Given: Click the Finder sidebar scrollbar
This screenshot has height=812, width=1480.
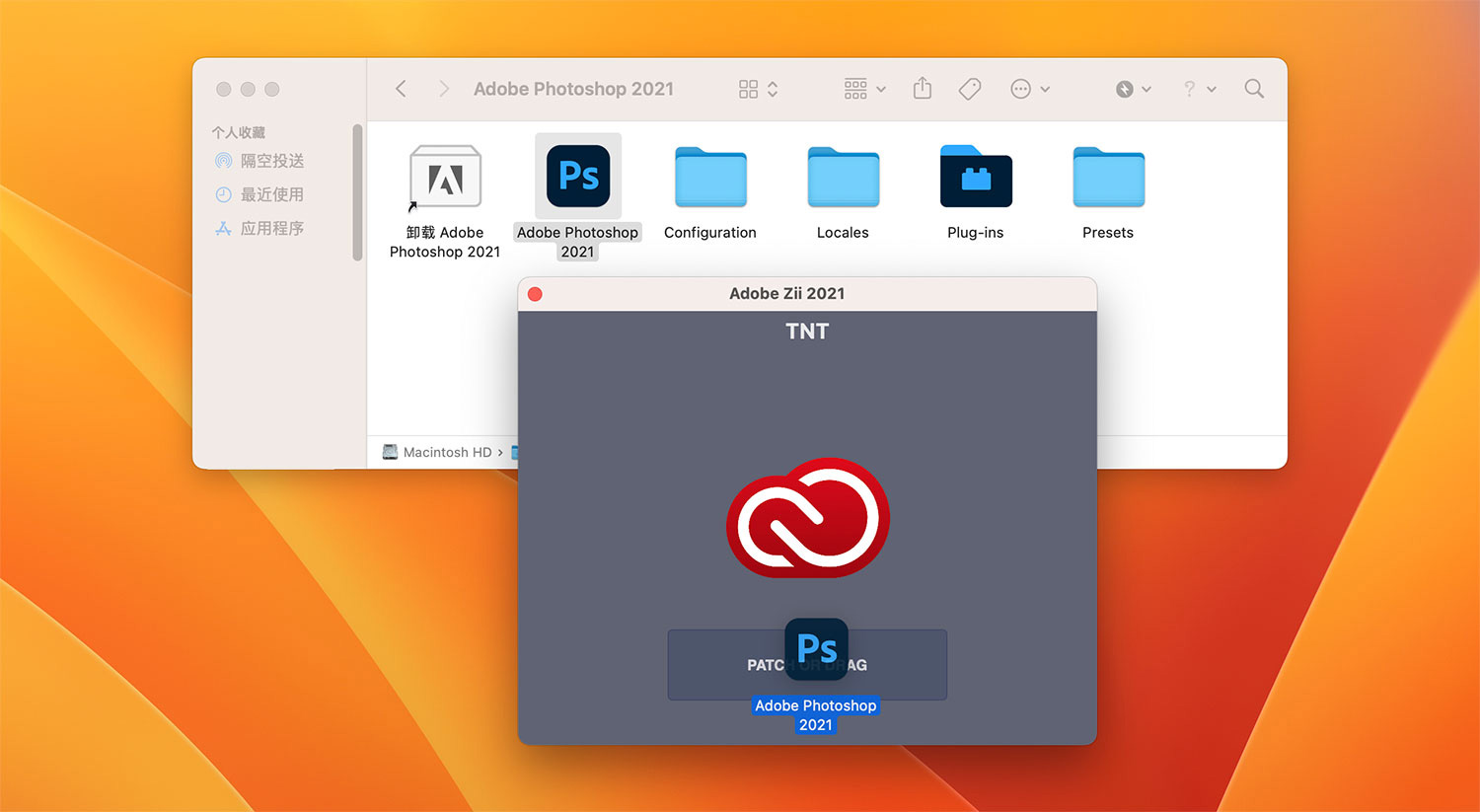Looking at the screenshot, I should click(357, 192).
